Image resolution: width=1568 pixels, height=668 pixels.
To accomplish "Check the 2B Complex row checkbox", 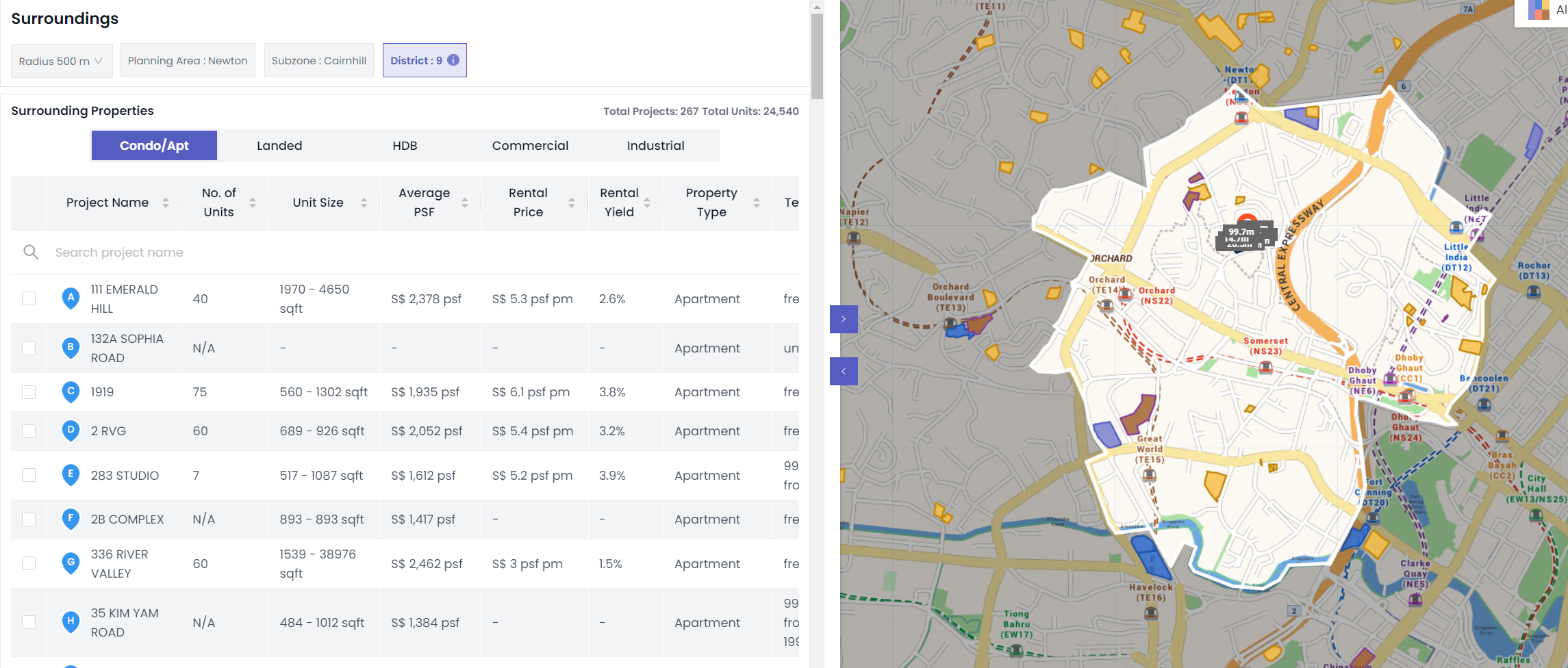I will [x=29, y=519].
